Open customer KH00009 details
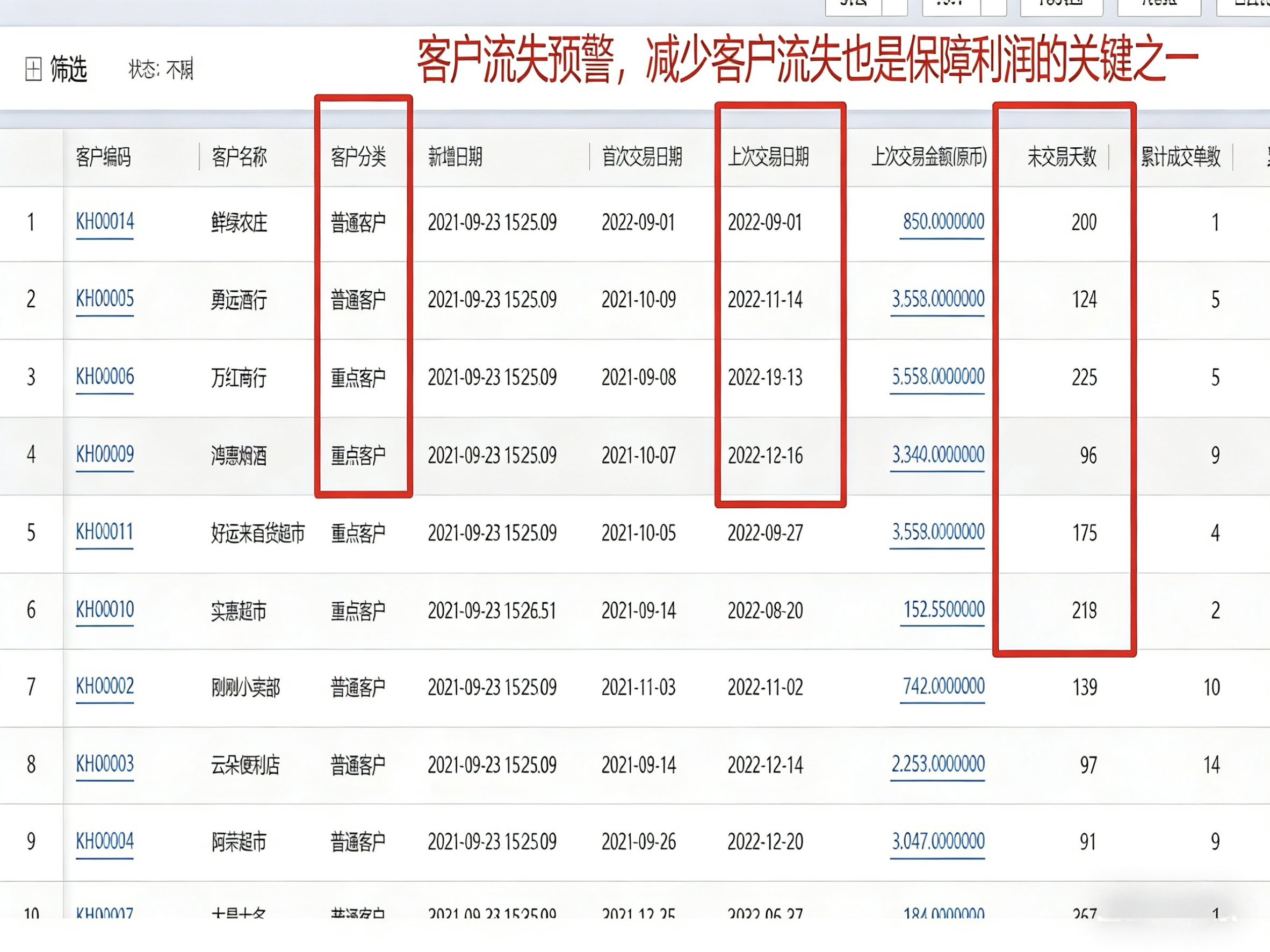 click(x=105, y=455)
